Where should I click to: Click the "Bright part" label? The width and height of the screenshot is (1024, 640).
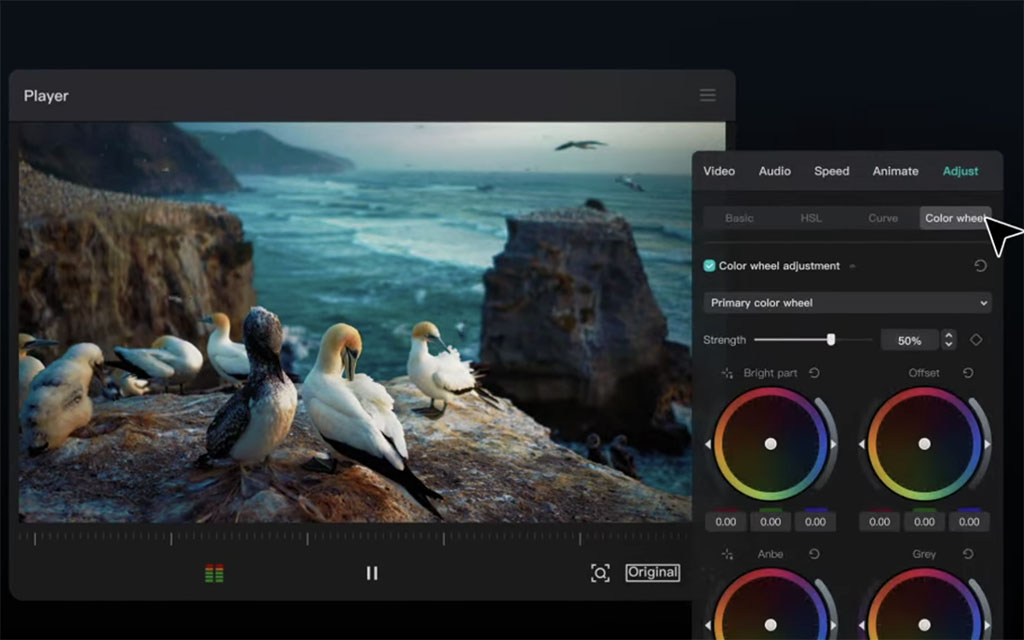pos(771,373)
